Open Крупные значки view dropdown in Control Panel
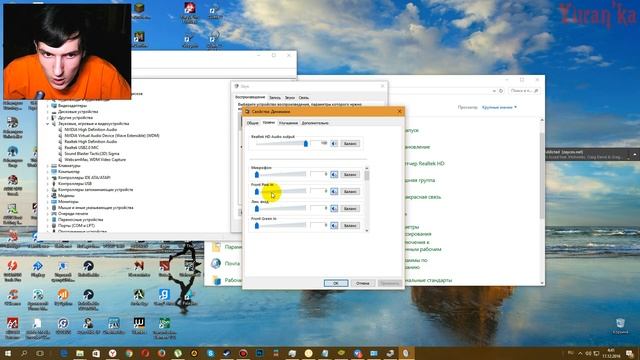This screenshot has width=640, height=360. (x=499, y=107)
